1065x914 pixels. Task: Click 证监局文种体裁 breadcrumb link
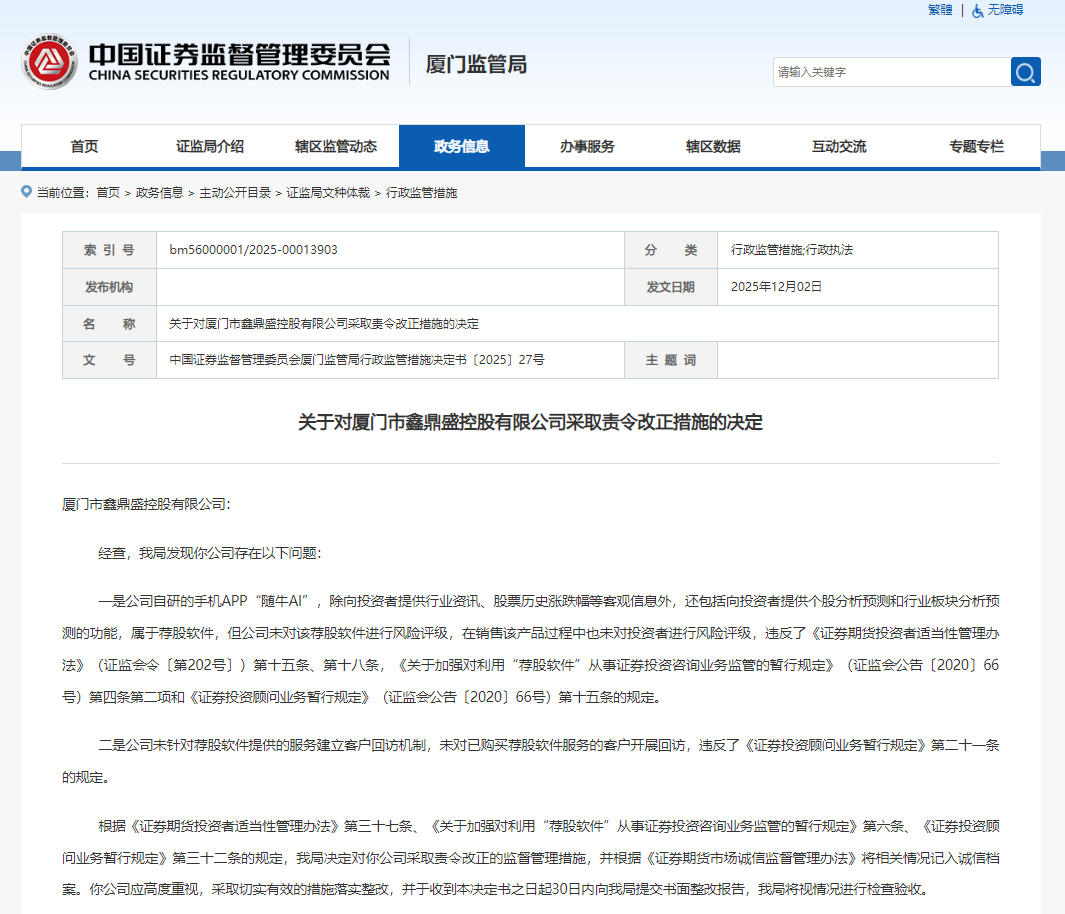pos(328,193)
